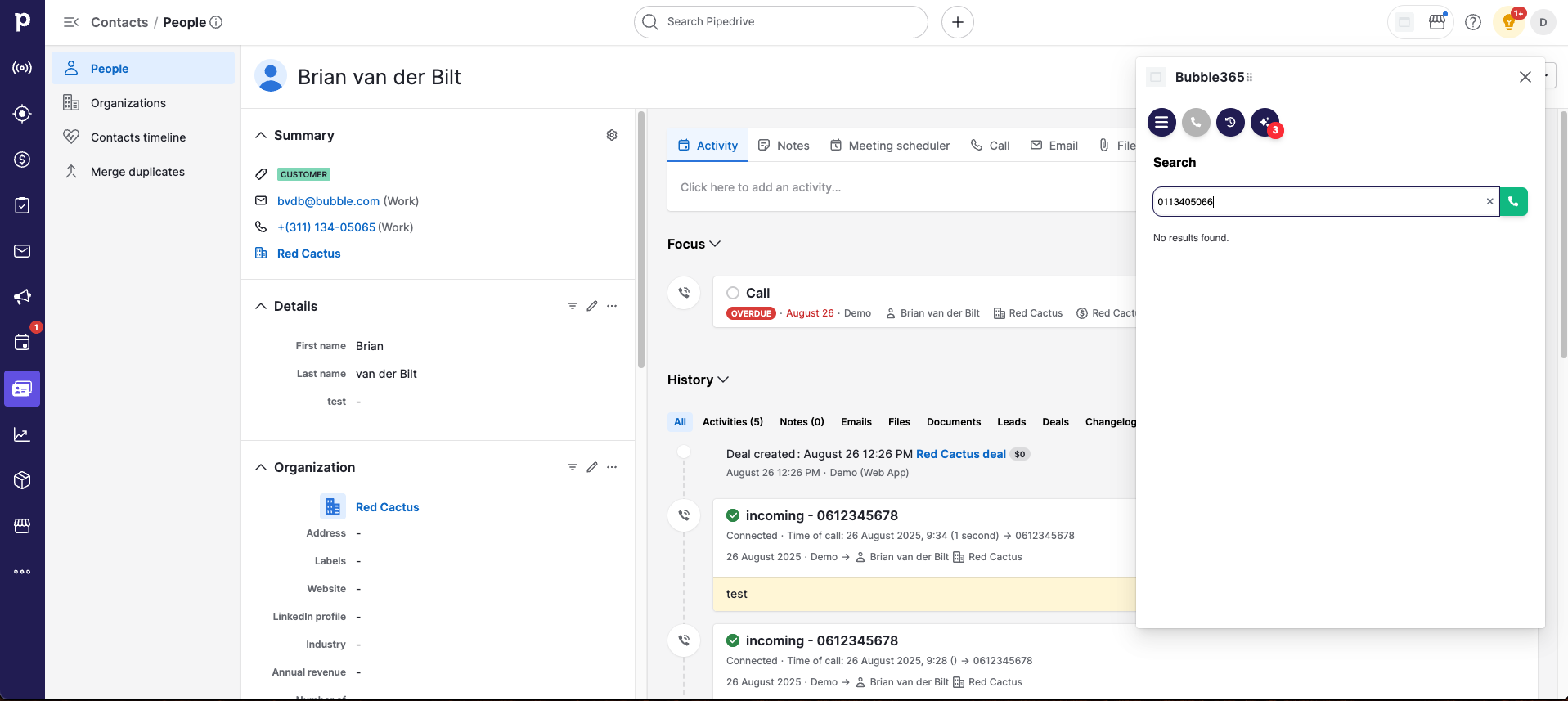
Task: Open the help question mark icon
Action: 1473,22
